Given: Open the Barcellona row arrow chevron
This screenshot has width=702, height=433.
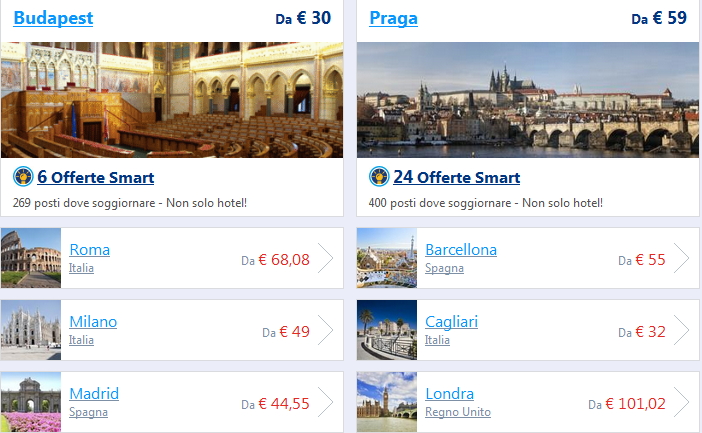Looking at the screenshot, I should point(682,259).
